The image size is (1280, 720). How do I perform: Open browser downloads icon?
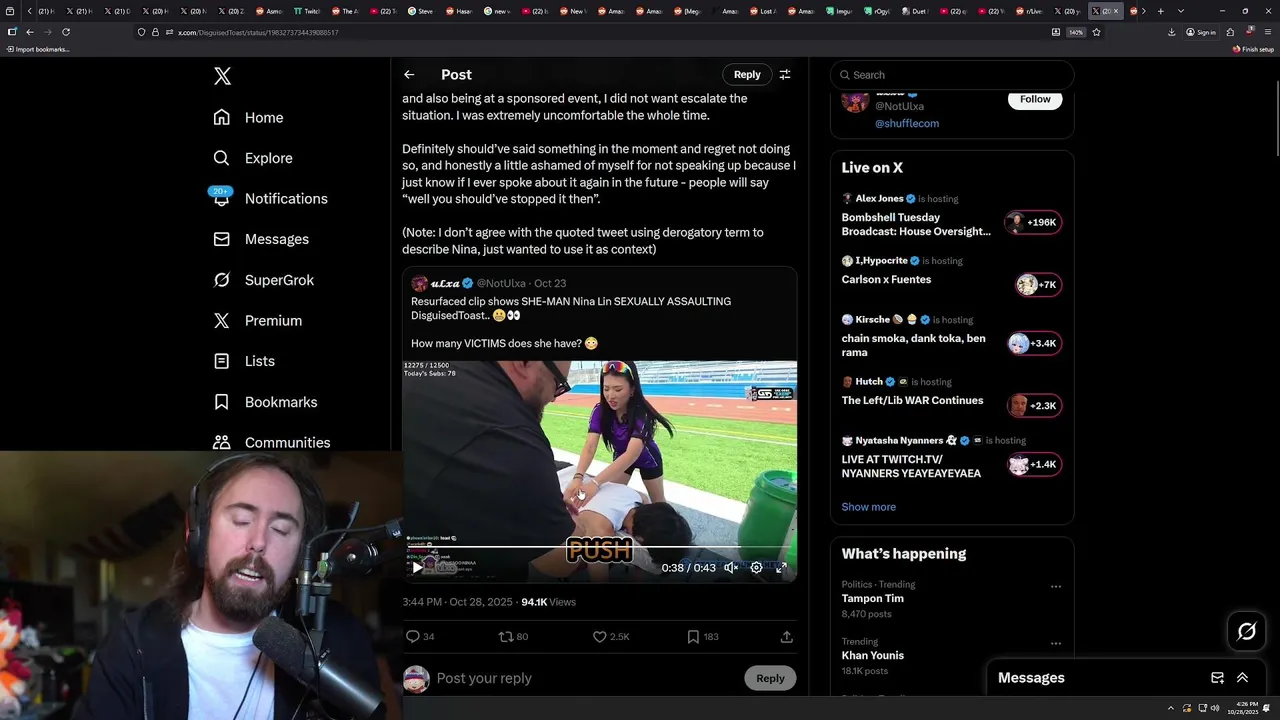pyautogui.click(x=1171, y=32)
